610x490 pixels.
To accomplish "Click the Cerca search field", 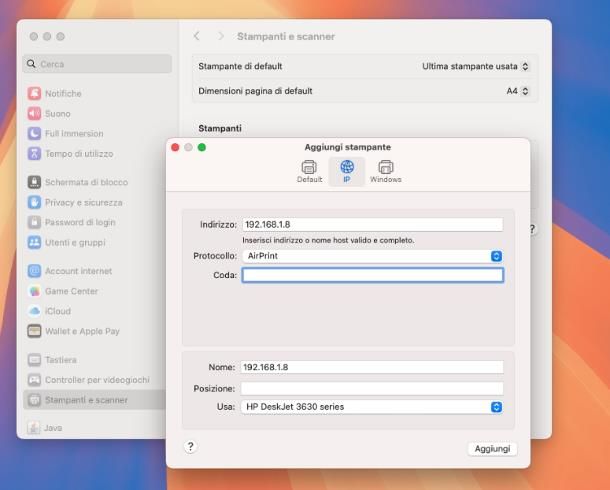I will click(x=90, y=64).
